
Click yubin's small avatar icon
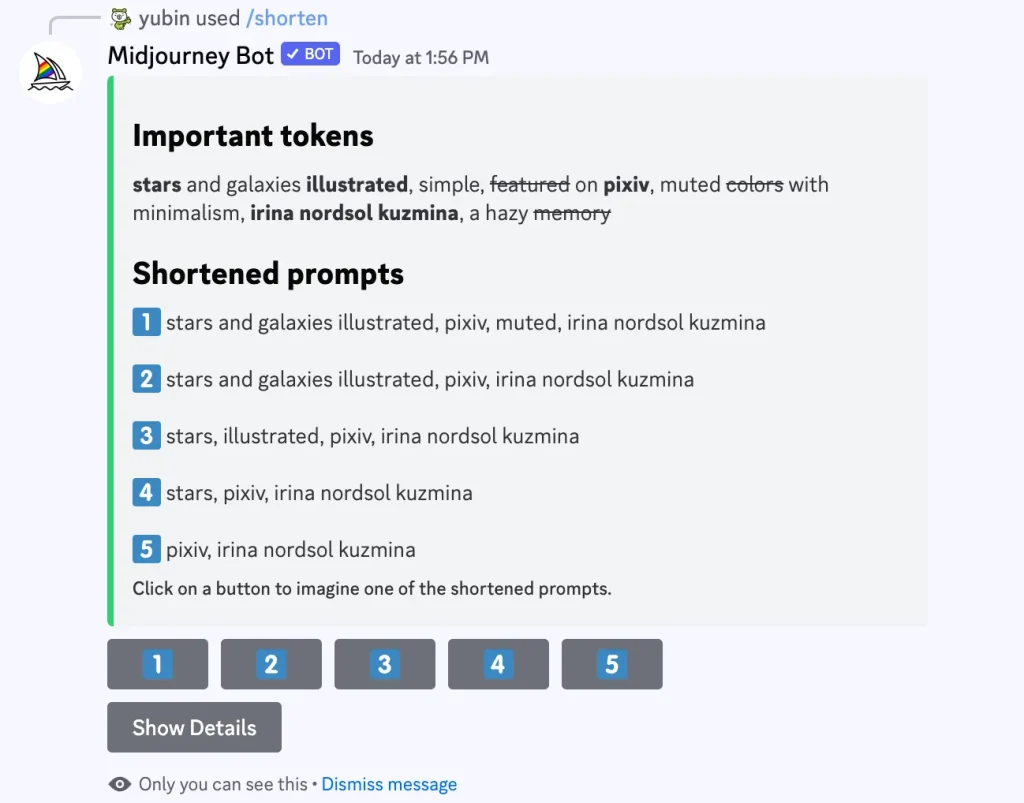121,18
